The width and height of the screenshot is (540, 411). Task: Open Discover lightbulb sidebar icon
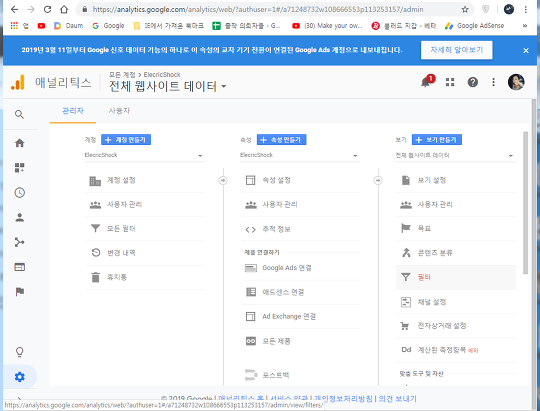coord(20,352)
